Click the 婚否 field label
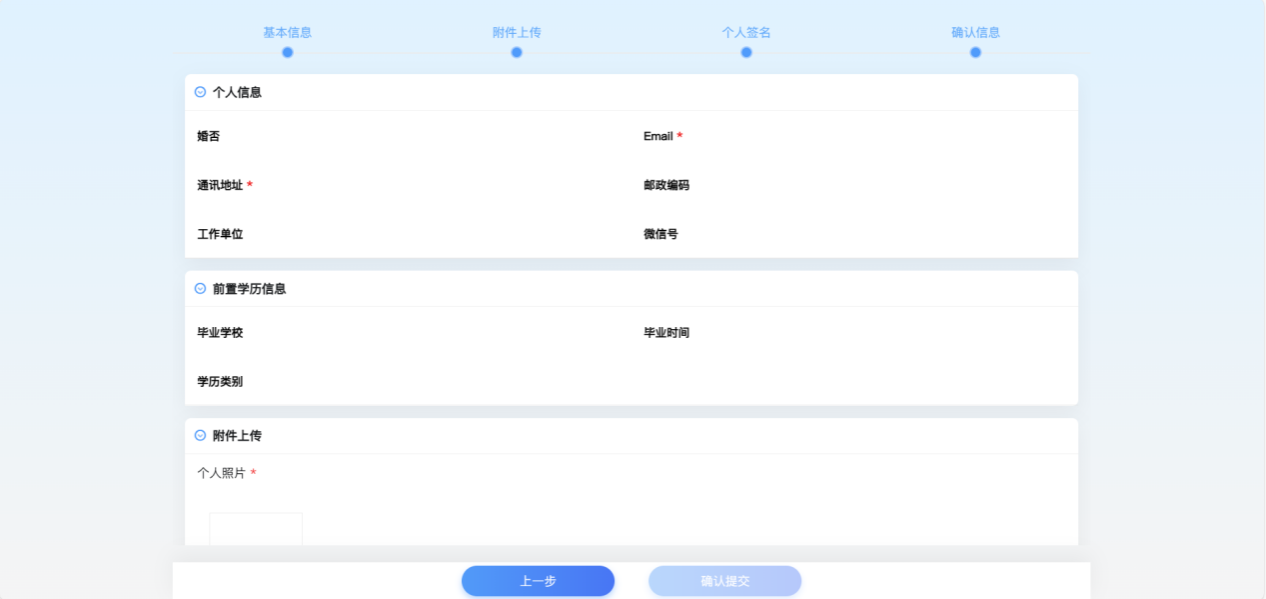 pyautogui.click(x=208, y=136)
